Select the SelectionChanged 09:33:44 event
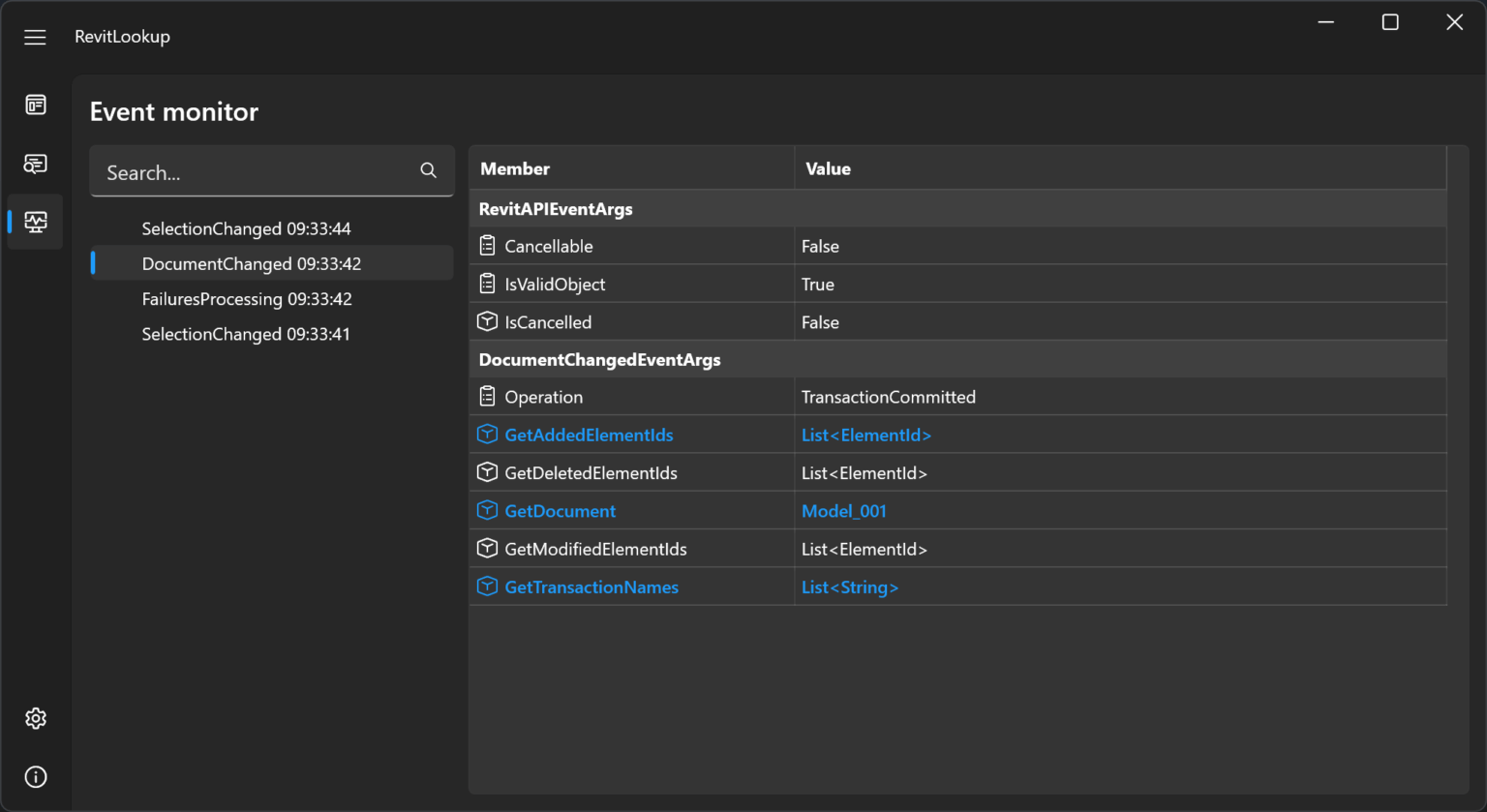1487x812 pixels. [245, 228]
